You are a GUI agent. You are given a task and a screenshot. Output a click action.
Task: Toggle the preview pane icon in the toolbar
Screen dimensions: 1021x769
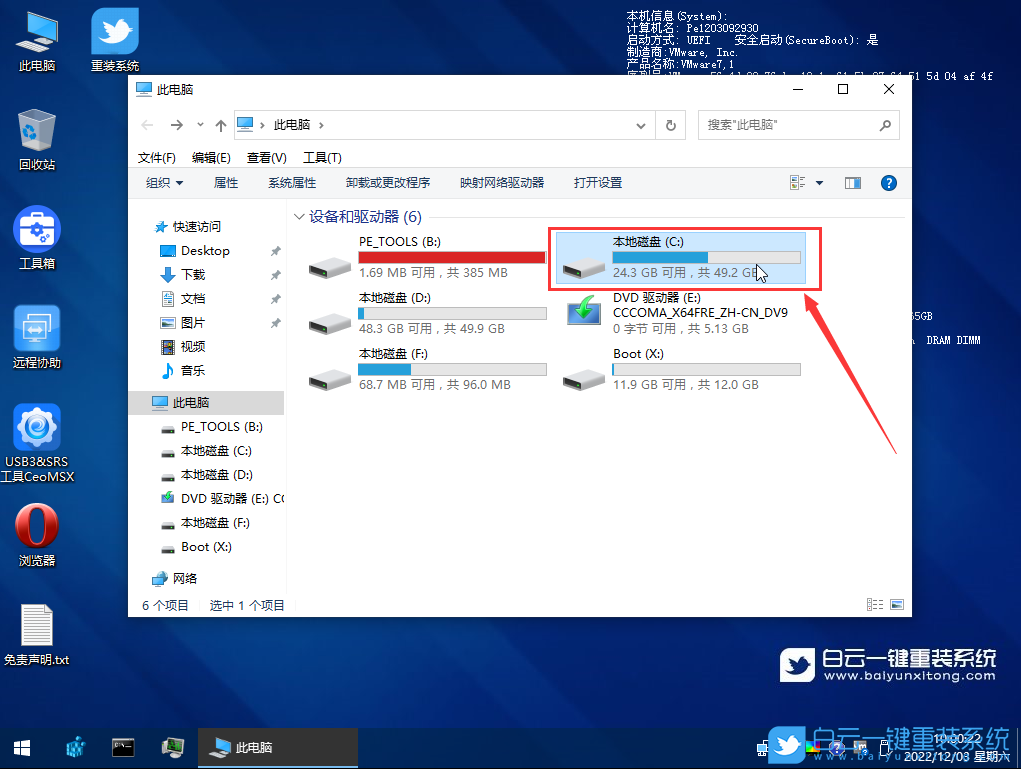[x=852, y=183]
